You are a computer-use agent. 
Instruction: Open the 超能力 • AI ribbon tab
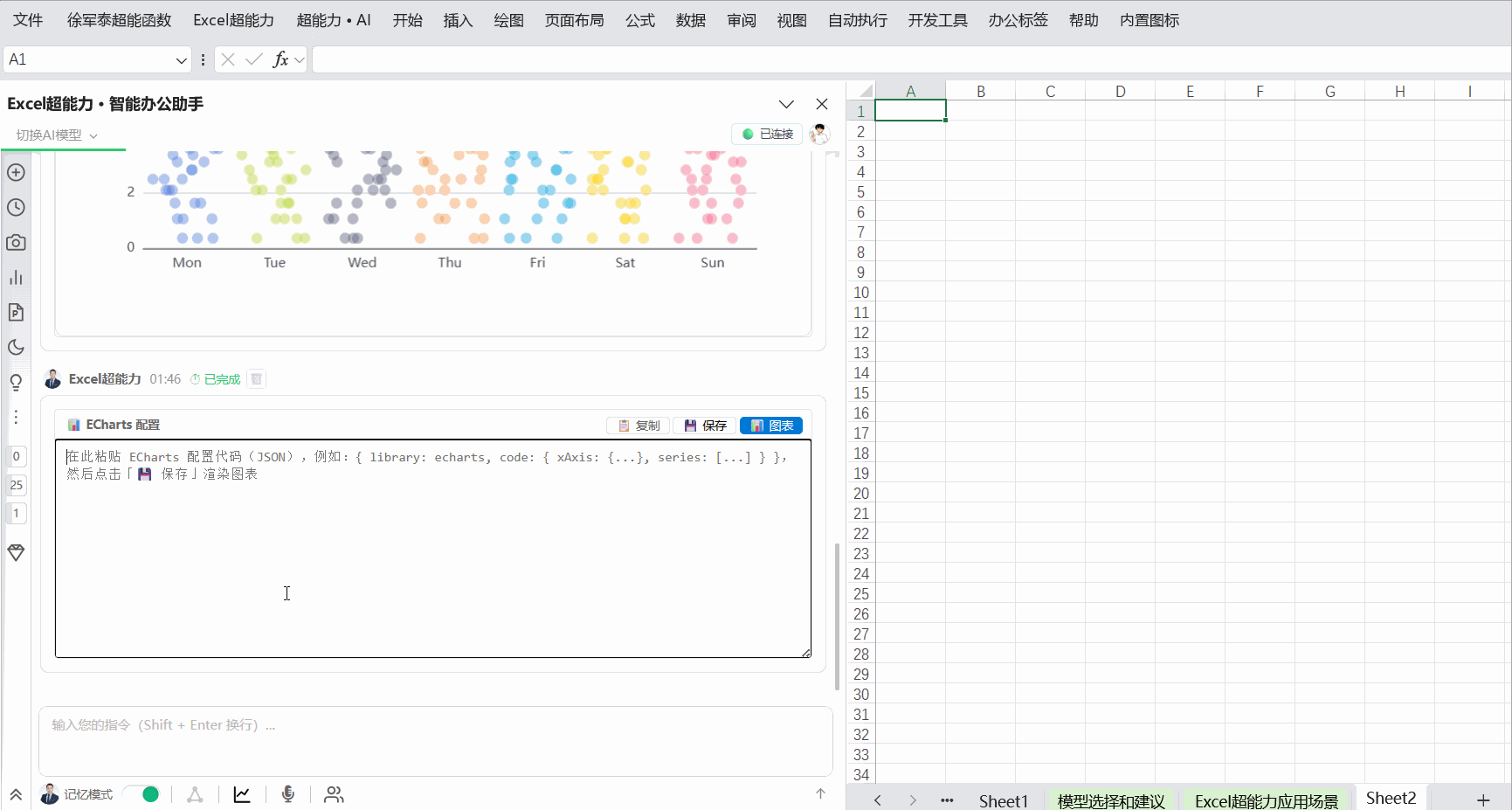pyautogui.click(x=334, y=20)
